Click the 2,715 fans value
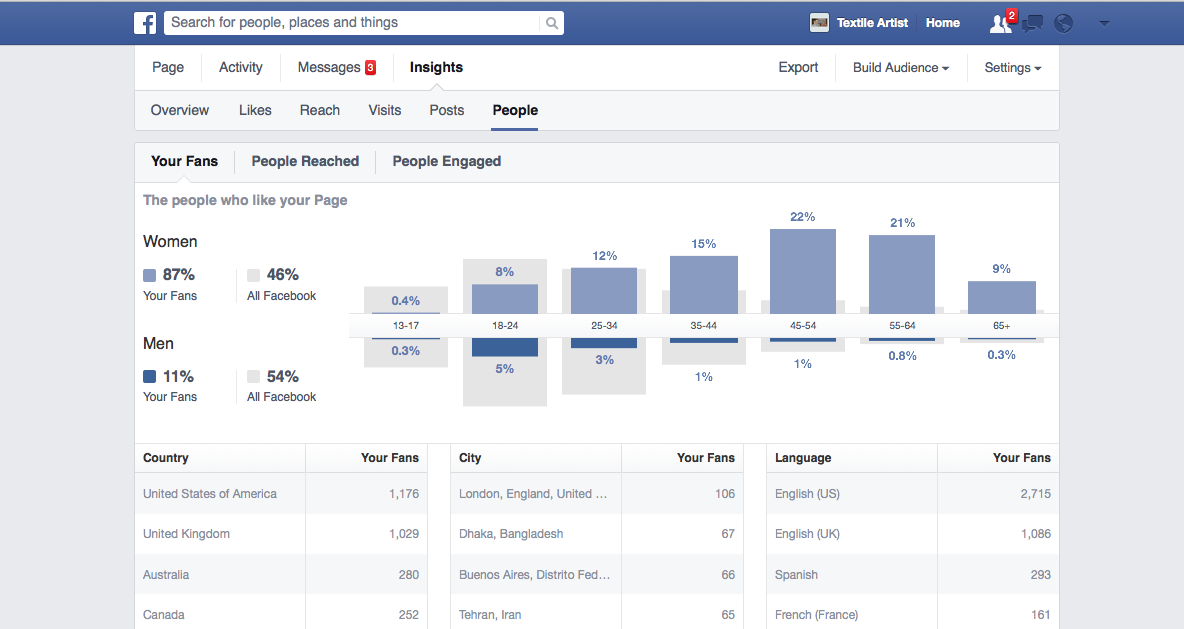This screenshot has width=1184, height=629. point(1035,494)
